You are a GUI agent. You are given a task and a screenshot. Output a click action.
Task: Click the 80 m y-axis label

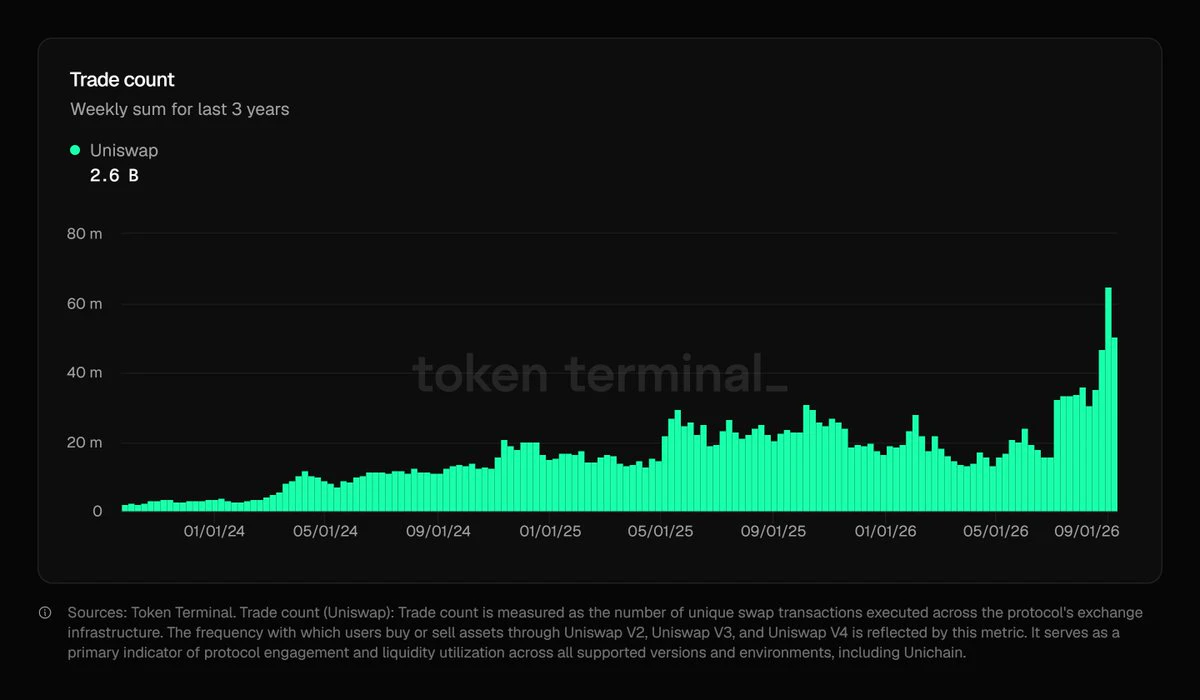coord(83,234)
